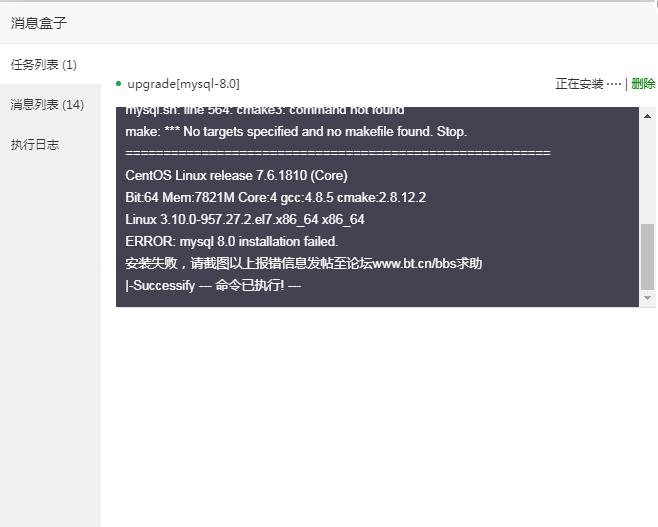
Task: Click the 正在安装 status text
Action: 579,84
